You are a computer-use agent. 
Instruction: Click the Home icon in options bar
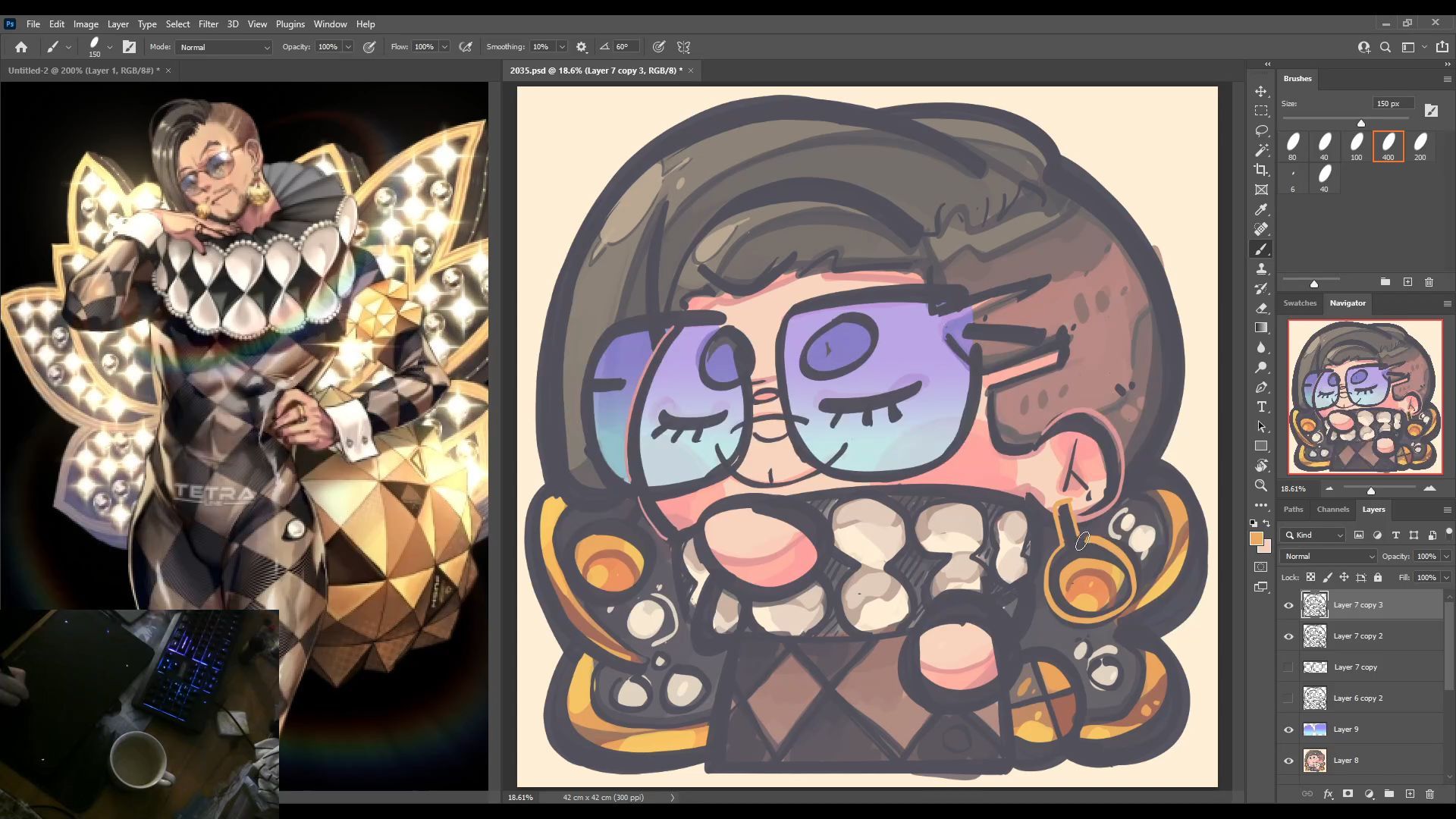21,47
